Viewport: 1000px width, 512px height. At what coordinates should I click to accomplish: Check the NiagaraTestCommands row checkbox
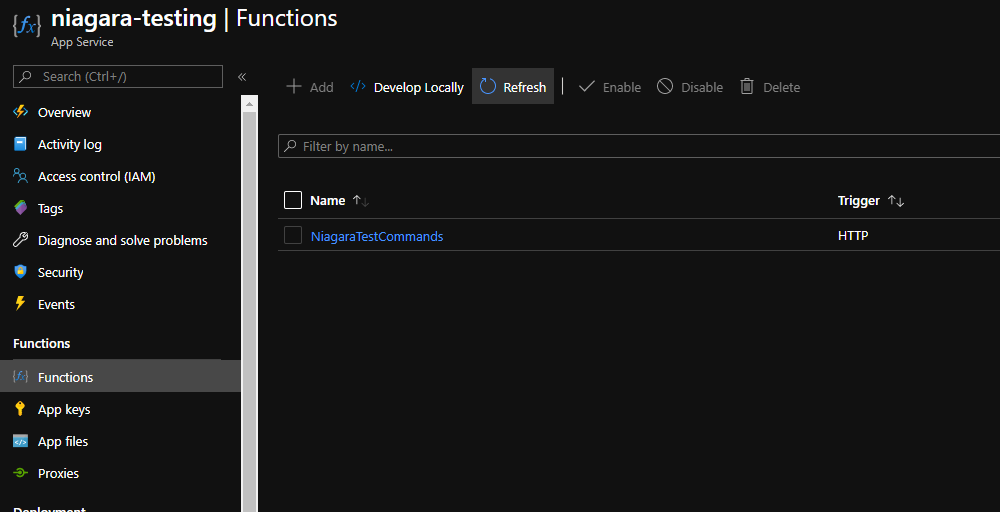[x=293, y=236]
